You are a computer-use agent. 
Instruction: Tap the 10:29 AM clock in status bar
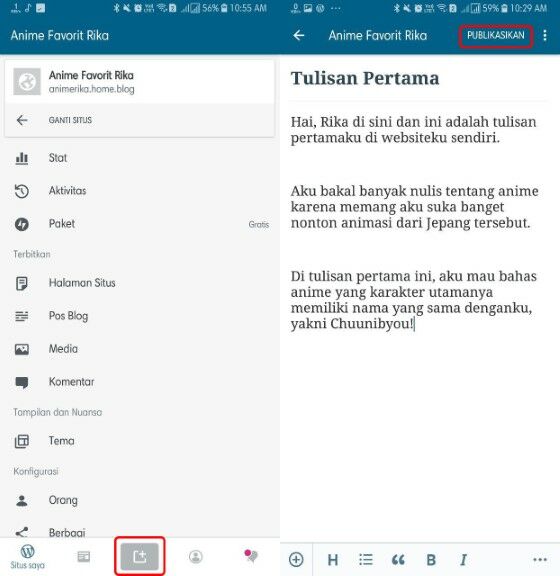click(x=528, y=8)
